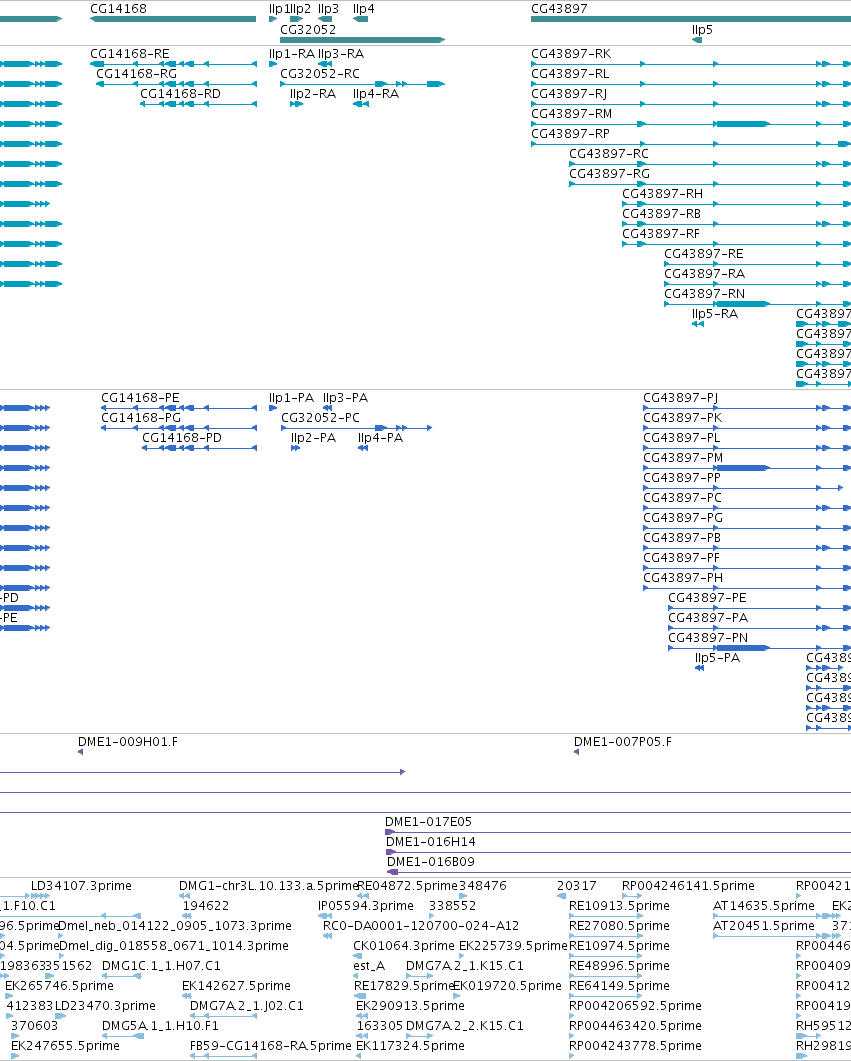Screen dimensions: 851x1061
Task: Select transcript CG43897-RE
Action: (x=704, y=254)
